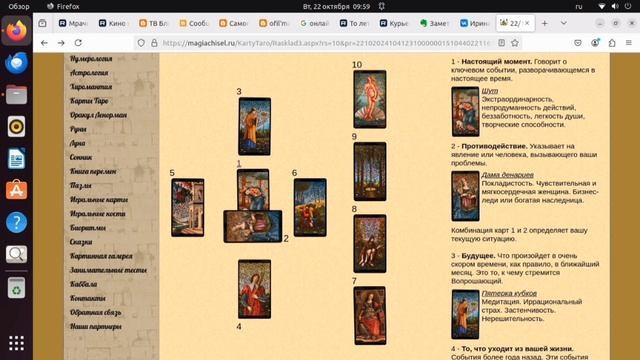The width and height of the screenshot is (640, 360).
Task: Select tarot card number 5 in spread
Action: click(x=188, y=207)
